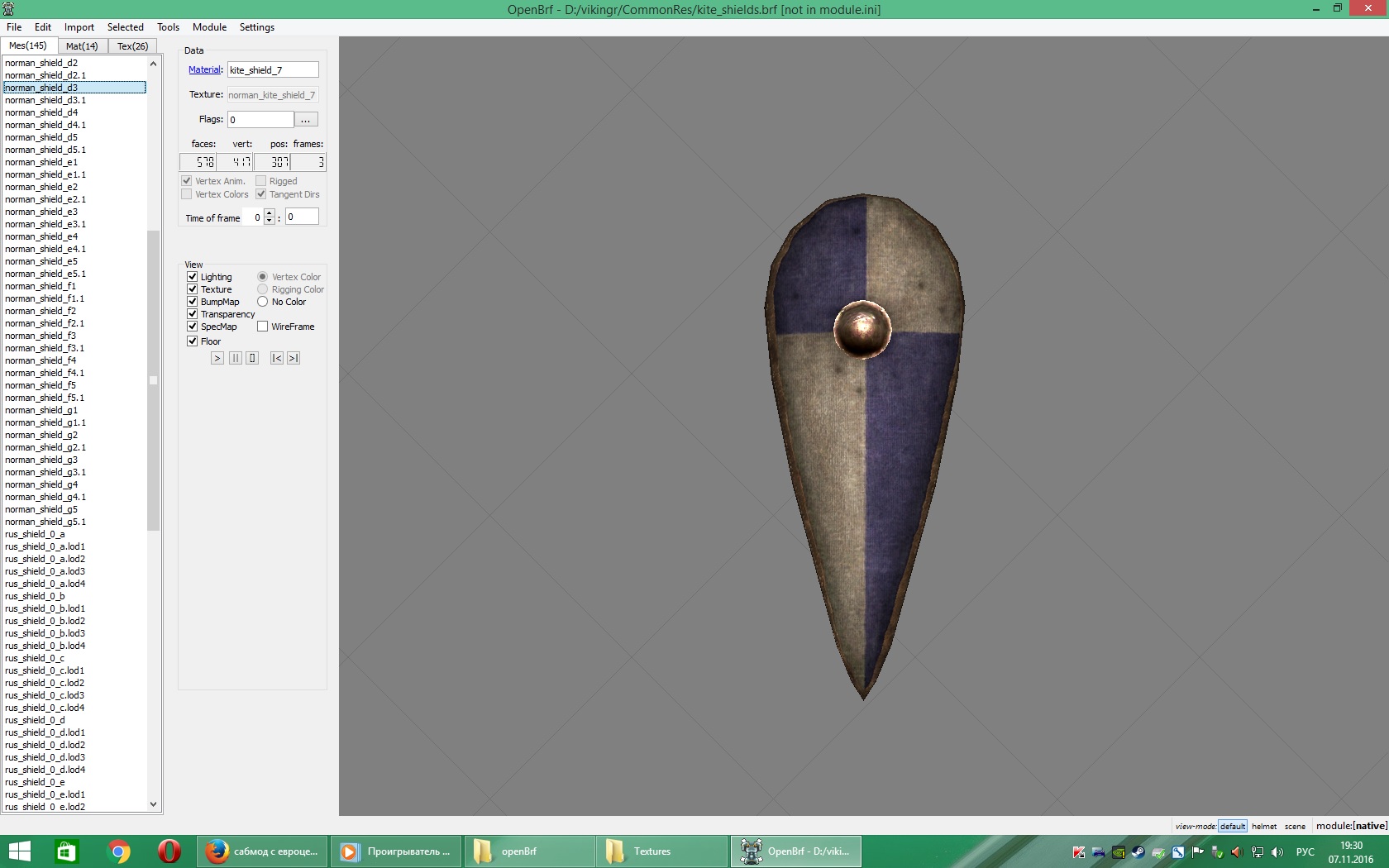Click the Flags input field

coord(261,120)
